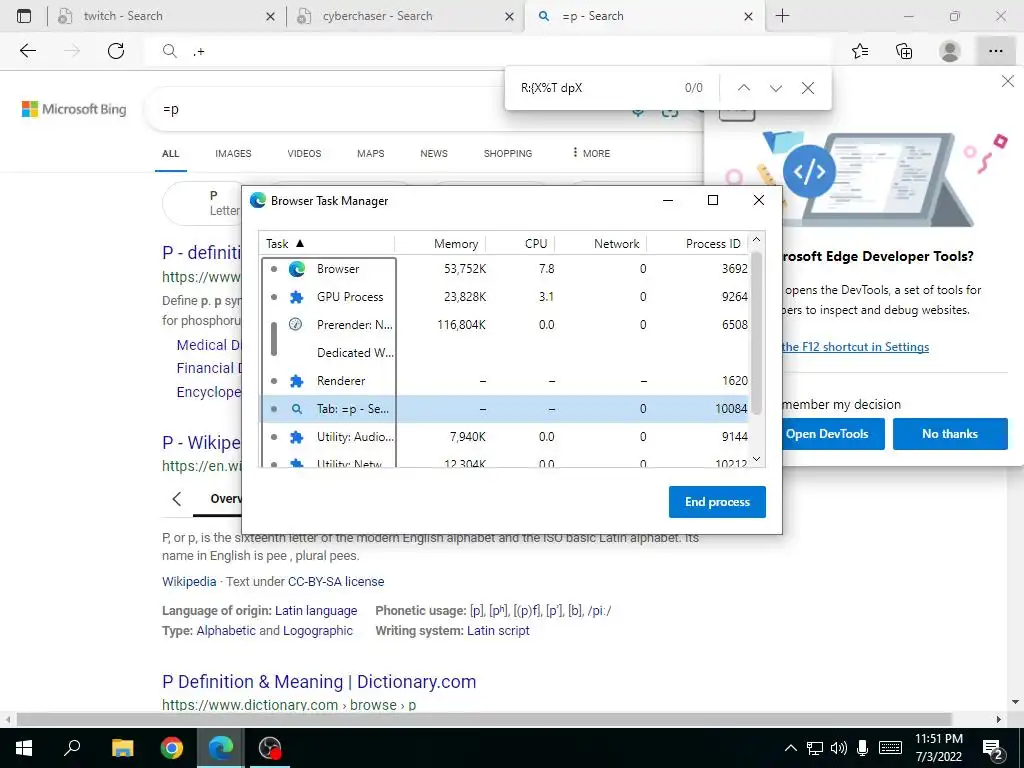Close the cyberchaser - Search tab
This screenshot has height=768, width=1024.
tap(509, 17)
